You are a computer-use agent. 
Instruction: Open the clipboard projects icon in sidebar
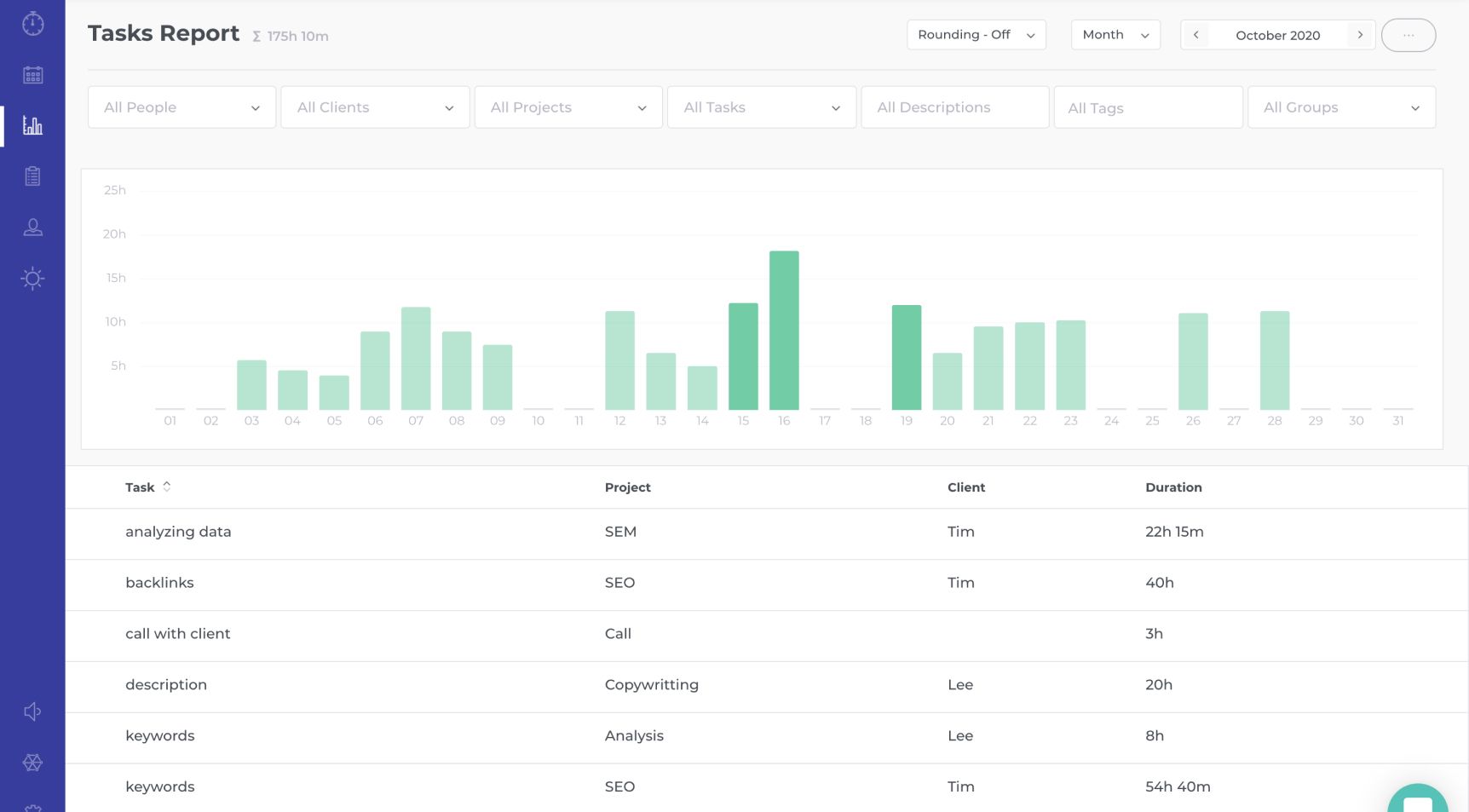[32, 176]
